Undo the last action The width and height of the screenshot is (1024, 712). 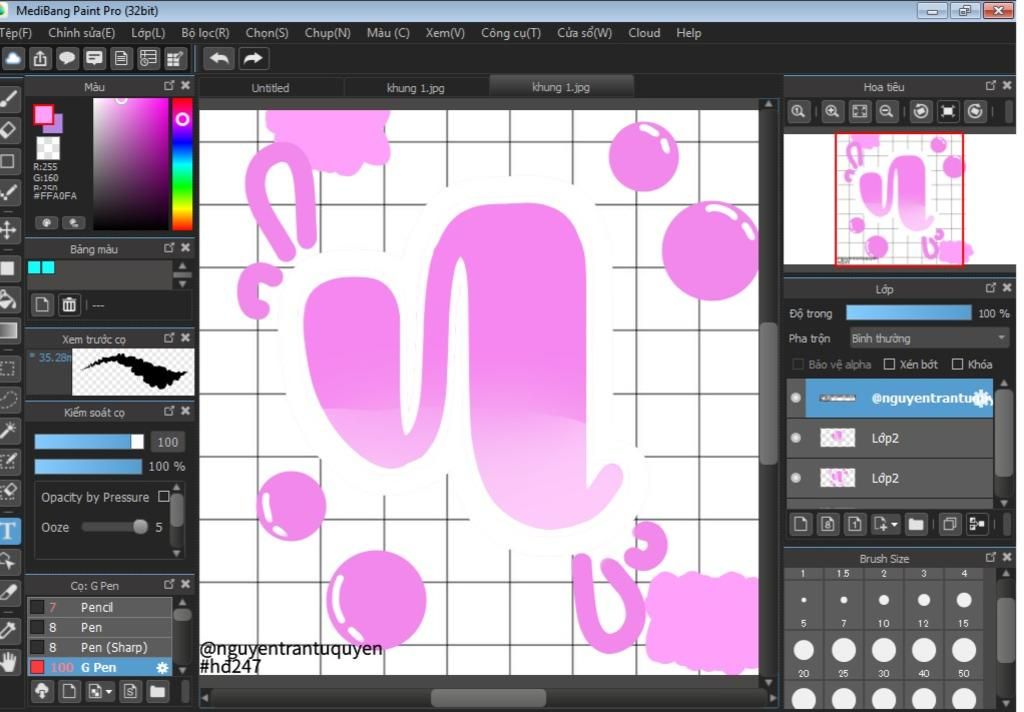(x=219, y=59)
